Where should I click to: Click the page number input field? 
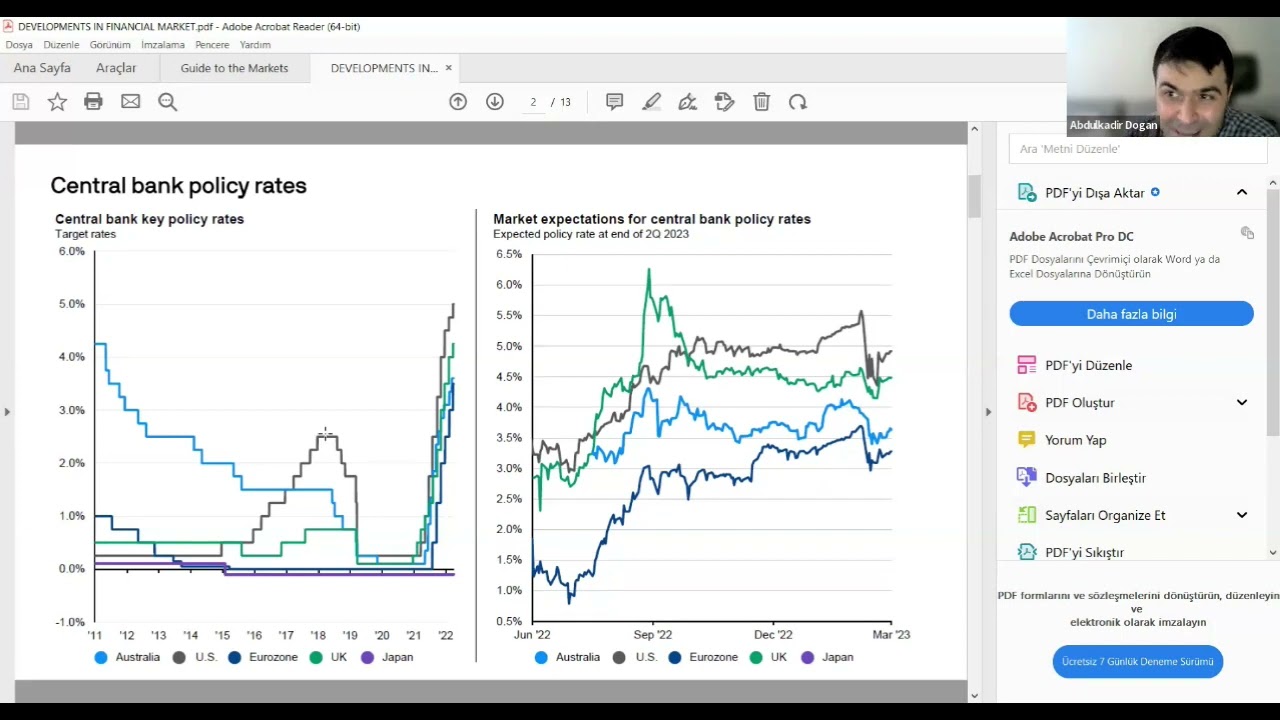[533, 102]
